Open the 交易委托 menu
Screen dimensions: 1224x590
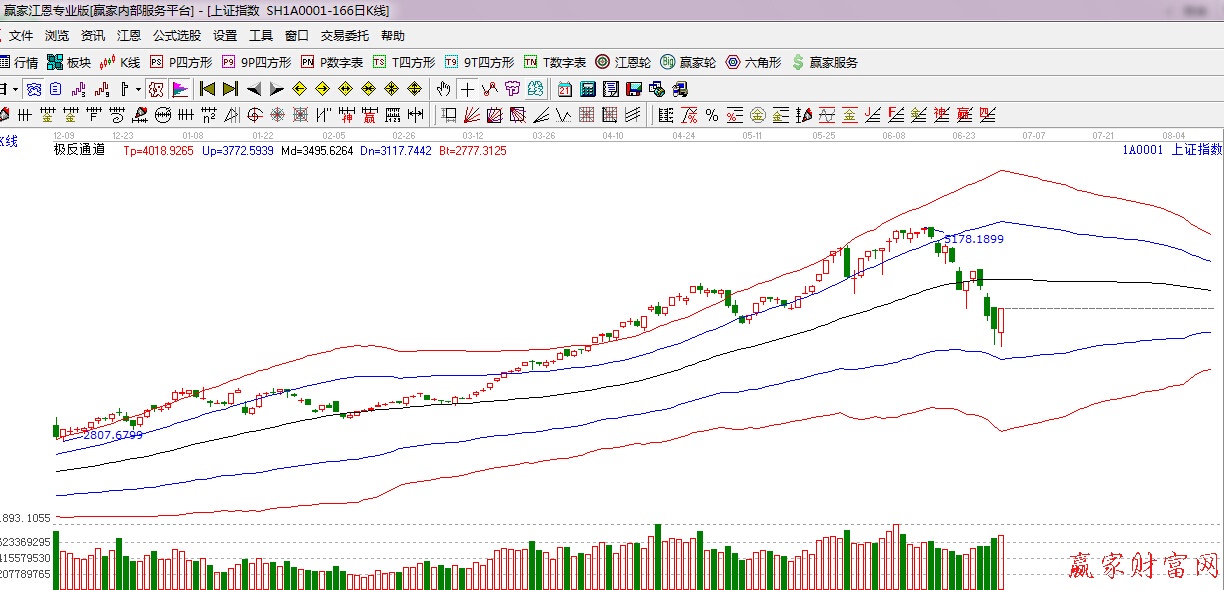pos(344,35)
